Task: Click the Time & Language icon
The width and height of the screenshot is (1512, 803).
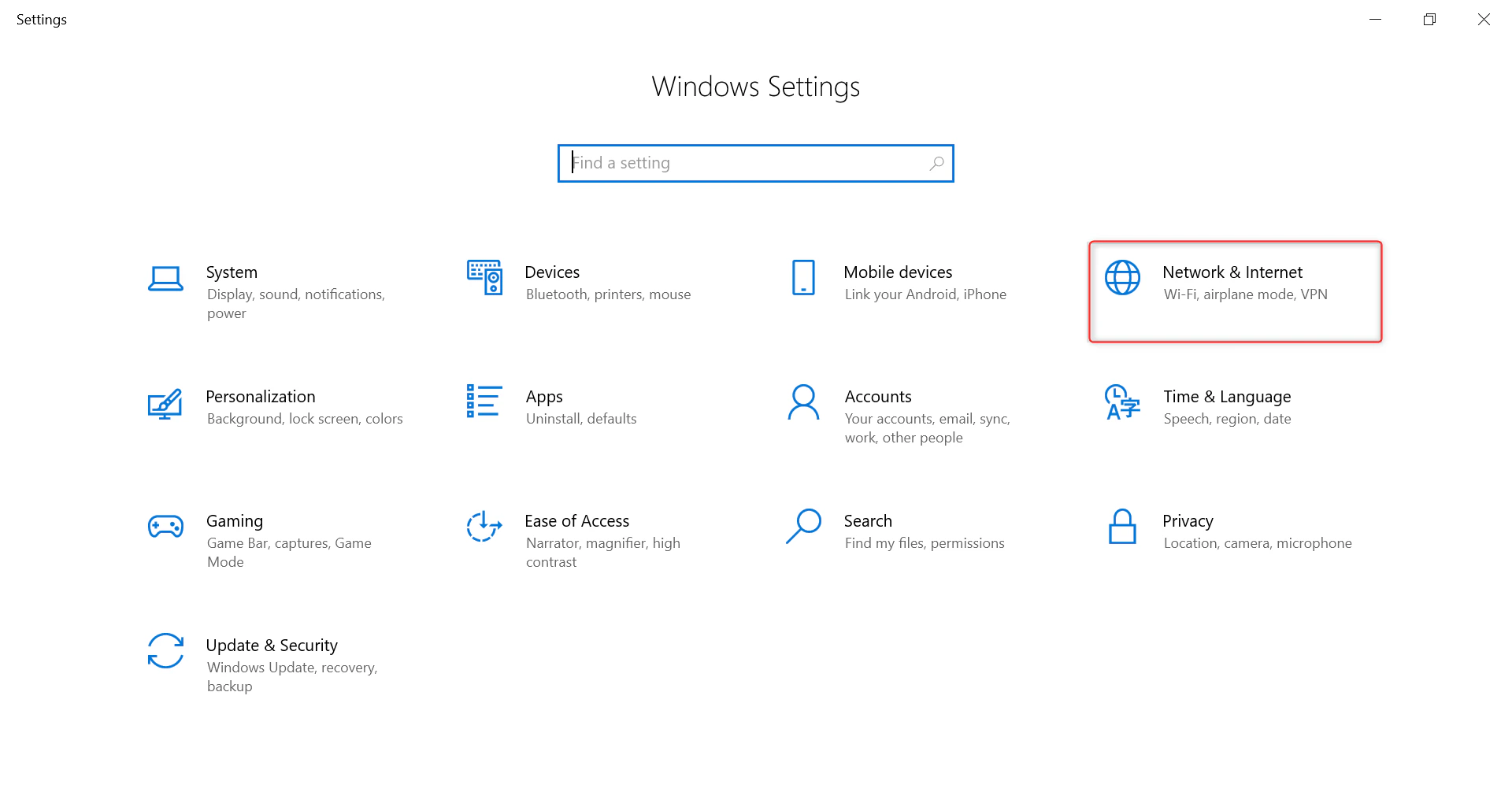Action: coord(1122,402)
